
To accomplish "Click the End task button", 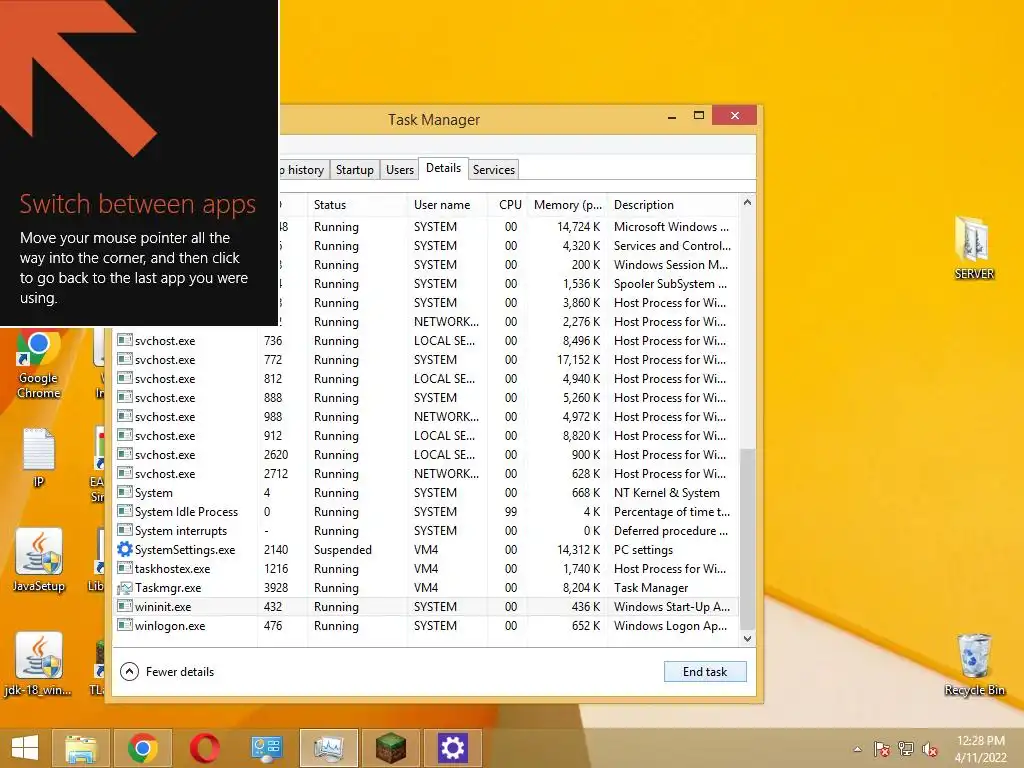I will 705,671.
